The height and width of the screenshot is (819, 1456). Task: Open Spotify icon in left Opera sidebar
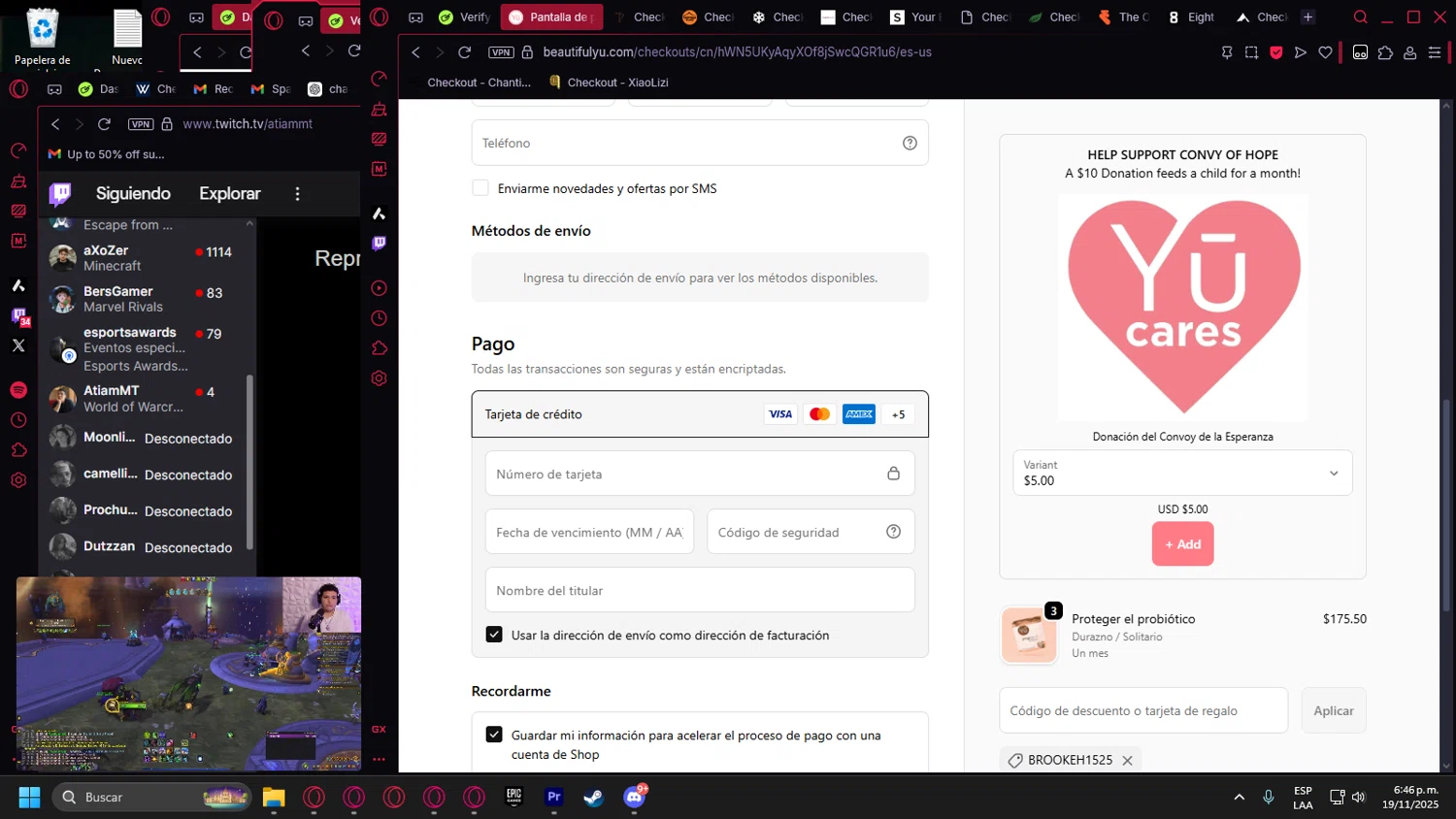pyautogui.click(x=18, y=389)
